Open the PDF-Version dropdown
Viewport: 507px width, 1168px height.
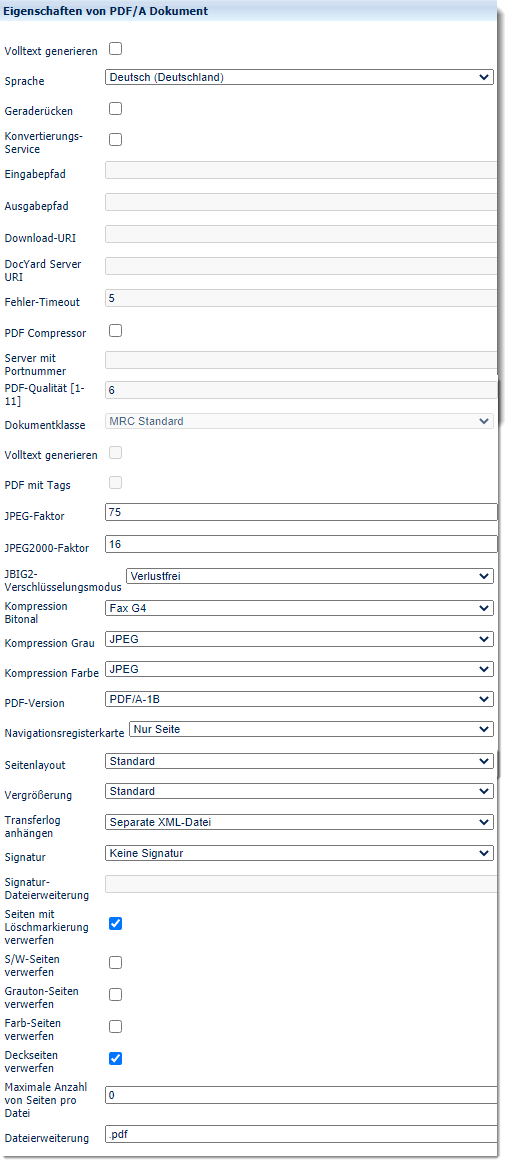299,699
